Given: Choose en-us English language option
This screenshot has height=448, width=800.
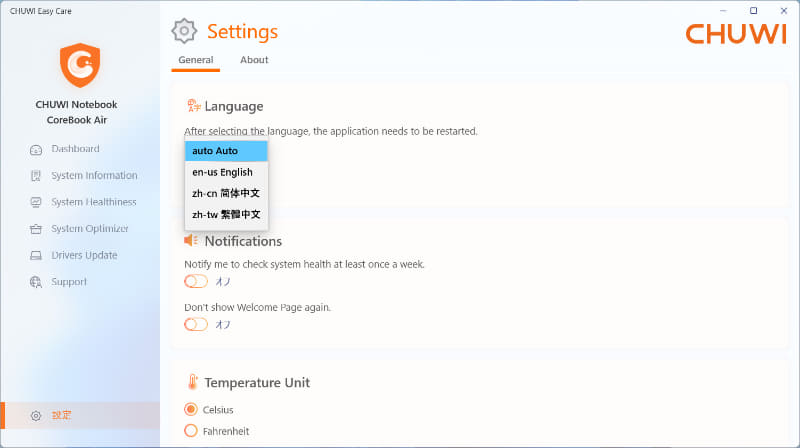Looking at the screenshot, I should click(226, 172).
